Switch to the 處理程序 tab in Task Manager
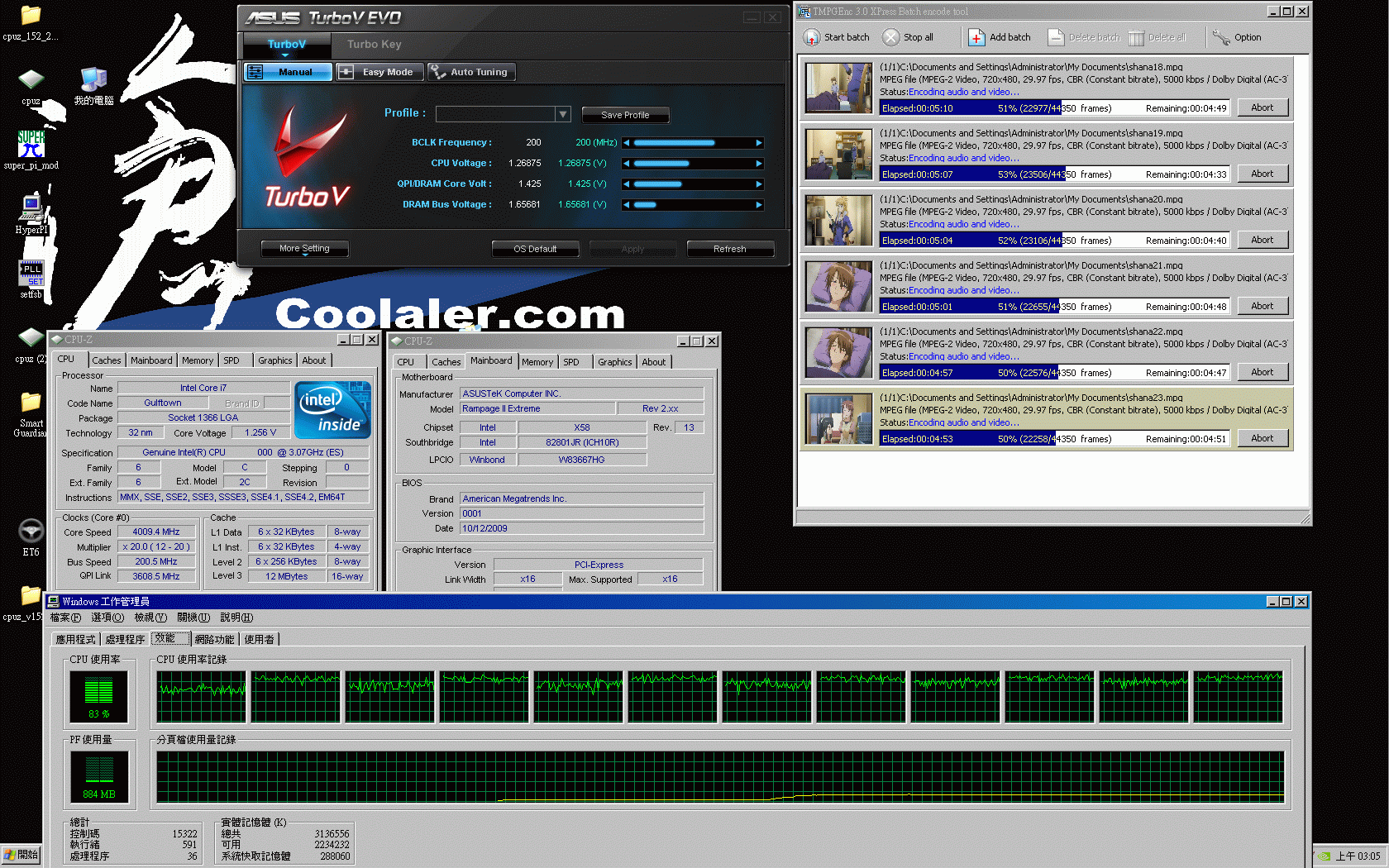 [125, 639]
